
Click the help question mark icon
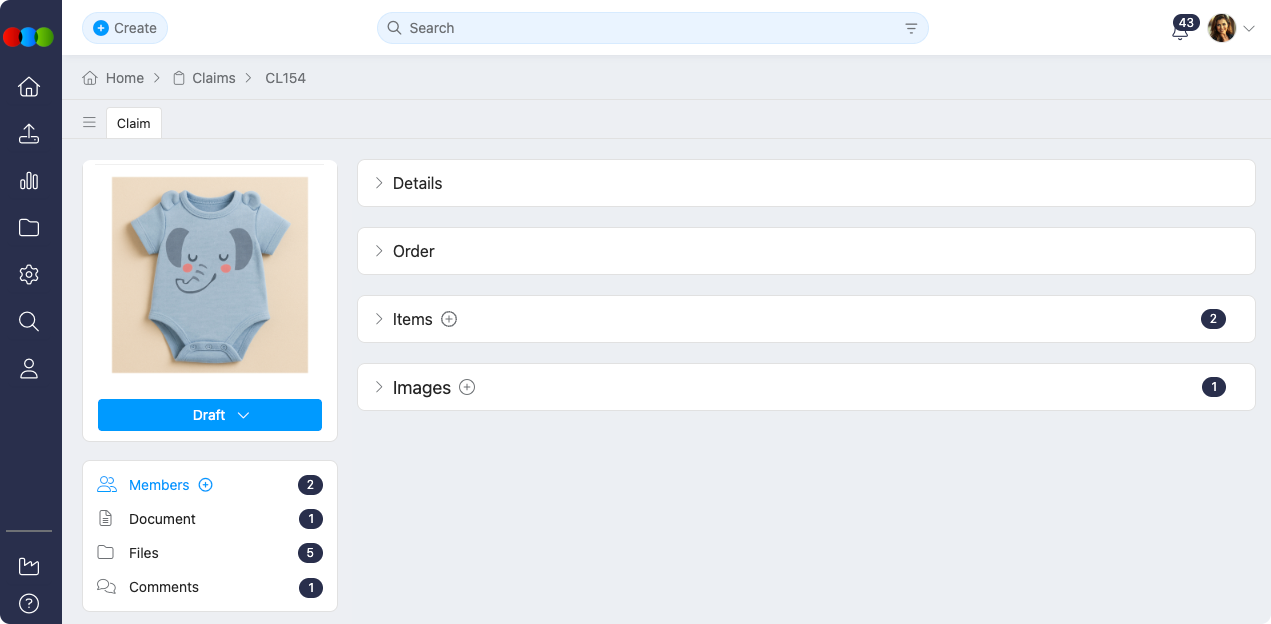pos(29,603)
